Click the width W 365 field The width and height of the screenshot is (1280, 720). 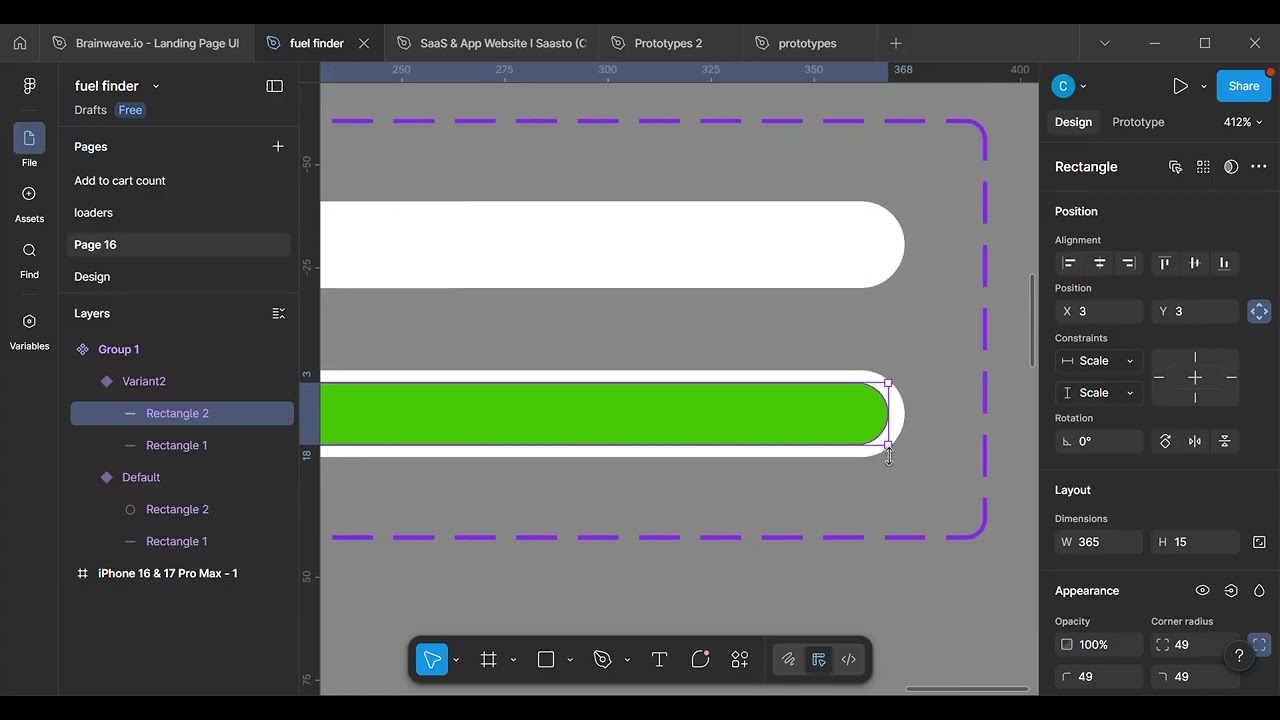[x=1099, y=542]
